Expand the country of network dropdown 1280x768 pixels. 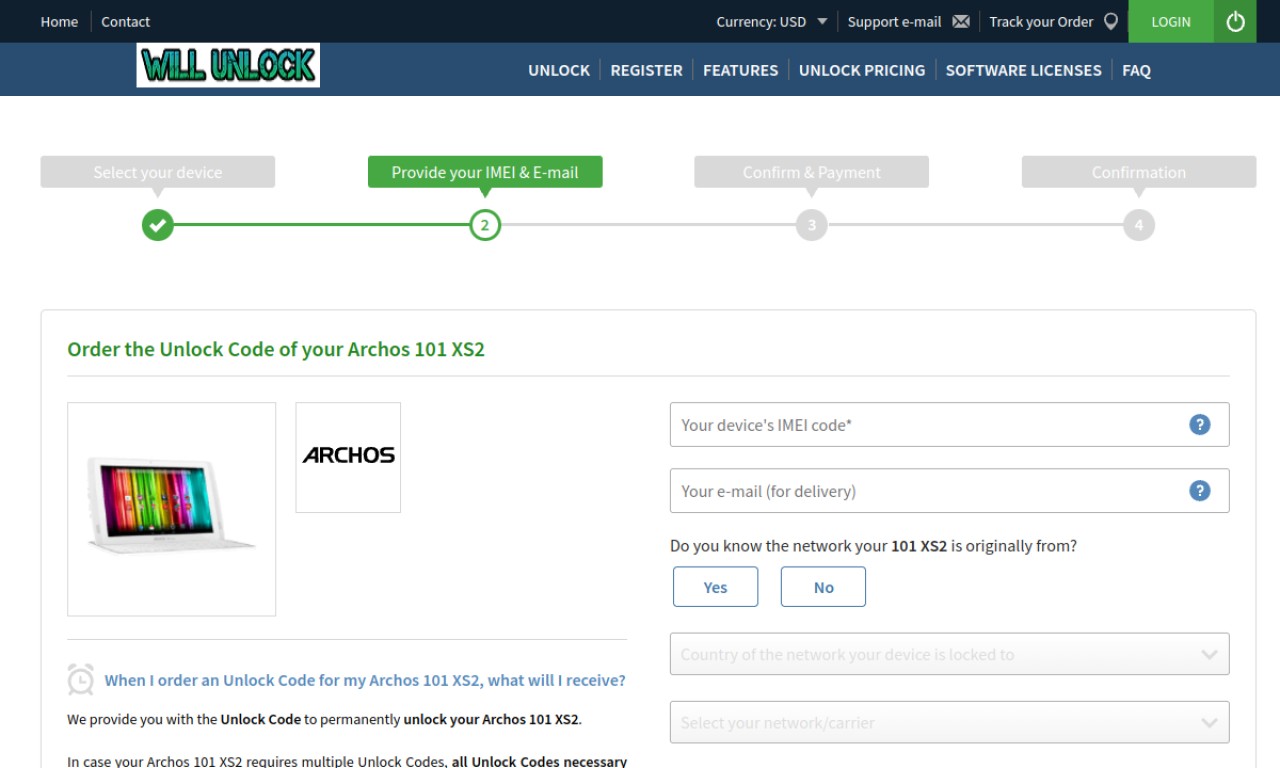(949, 654)
